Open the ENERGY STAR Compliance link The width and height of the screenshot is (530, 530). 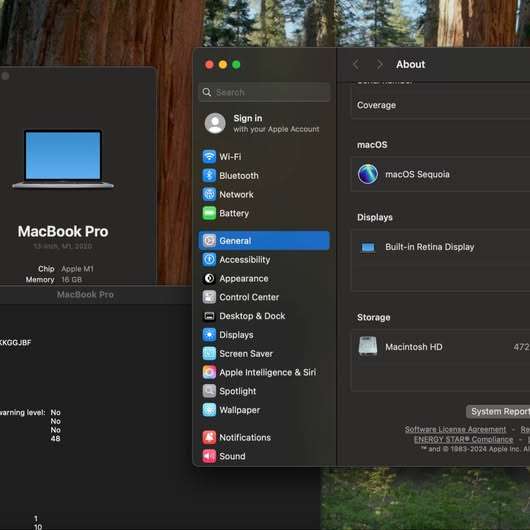463,439
